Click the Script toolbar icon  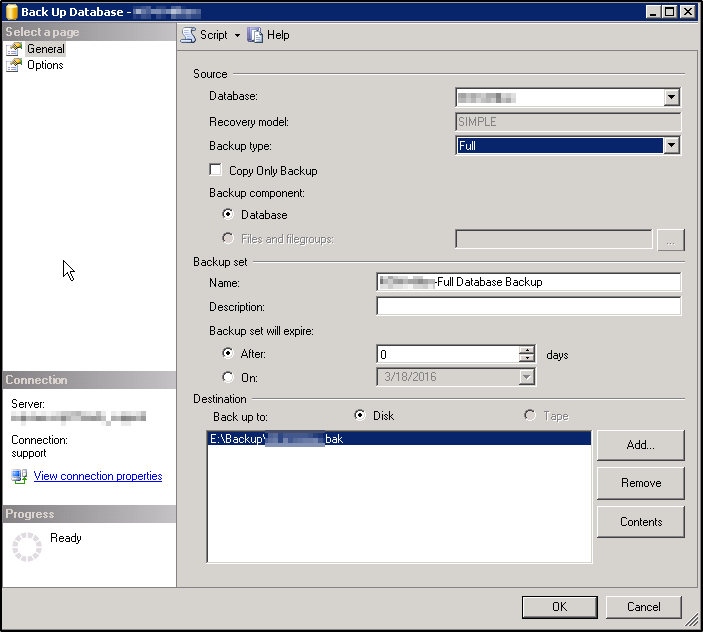tap(189, 35)
